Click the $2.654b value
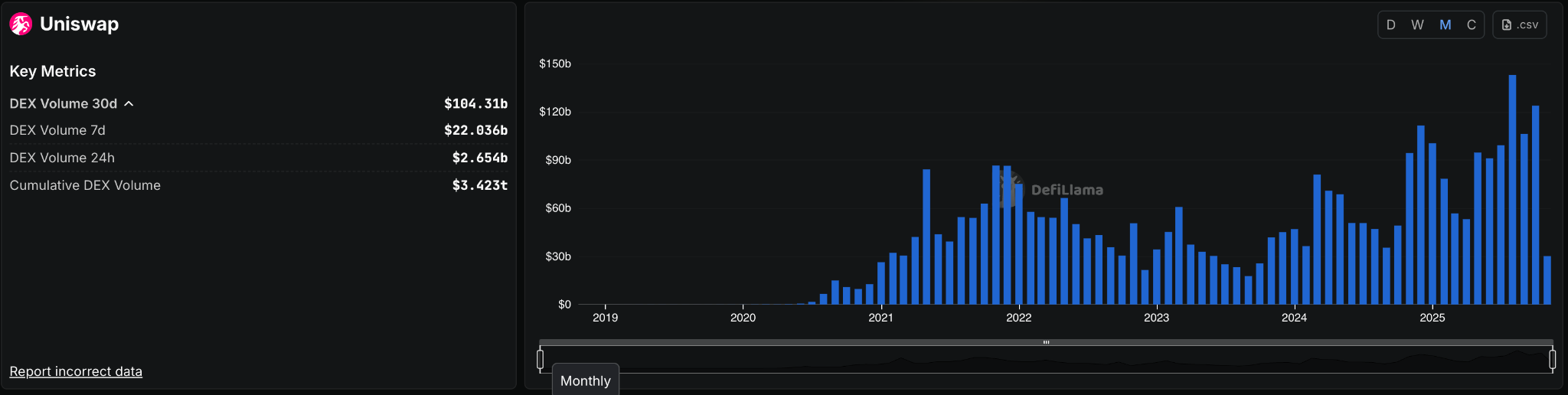Screen dimensions: 1568x395 pyautogui.click(x=480, y=158)
